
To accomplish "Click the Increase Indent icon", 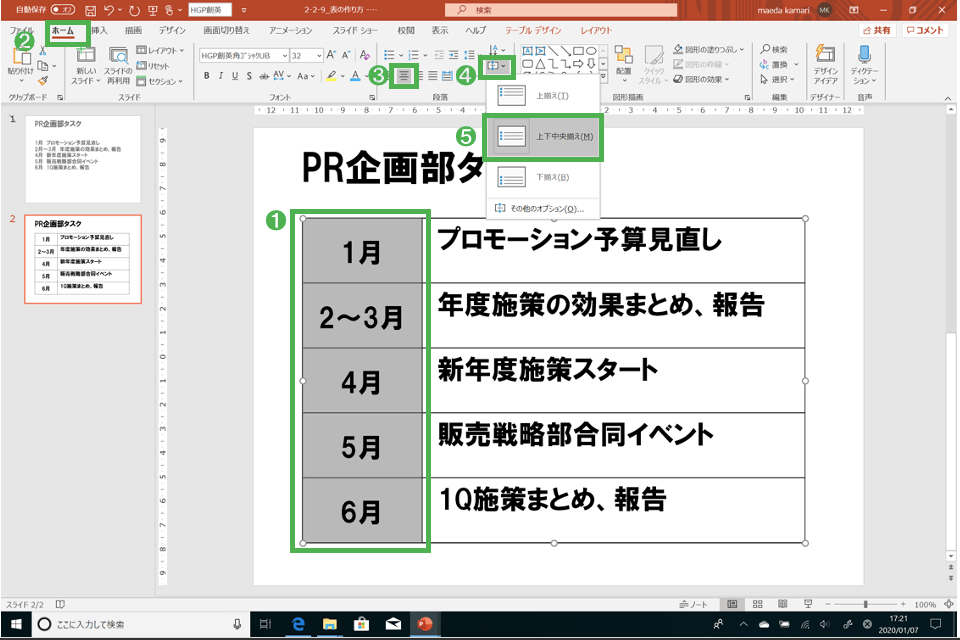I will 454,55.
